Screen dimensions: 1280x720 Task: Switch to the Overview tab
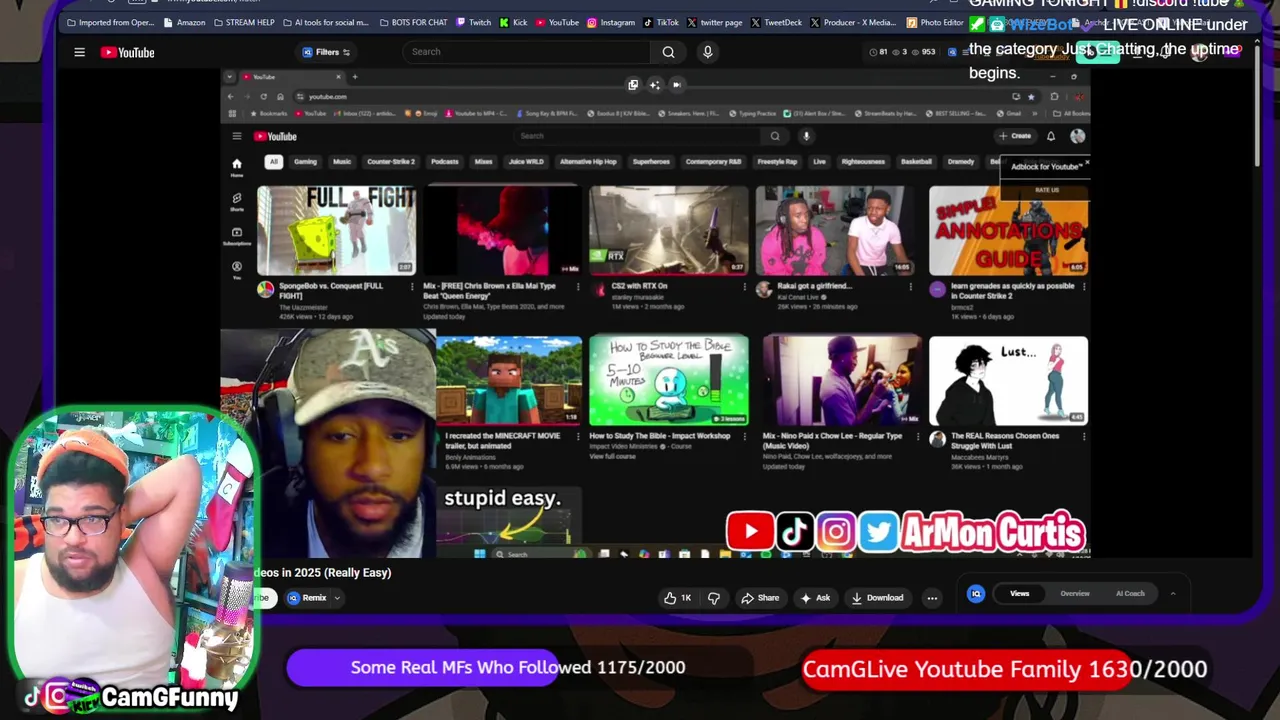1075,594
